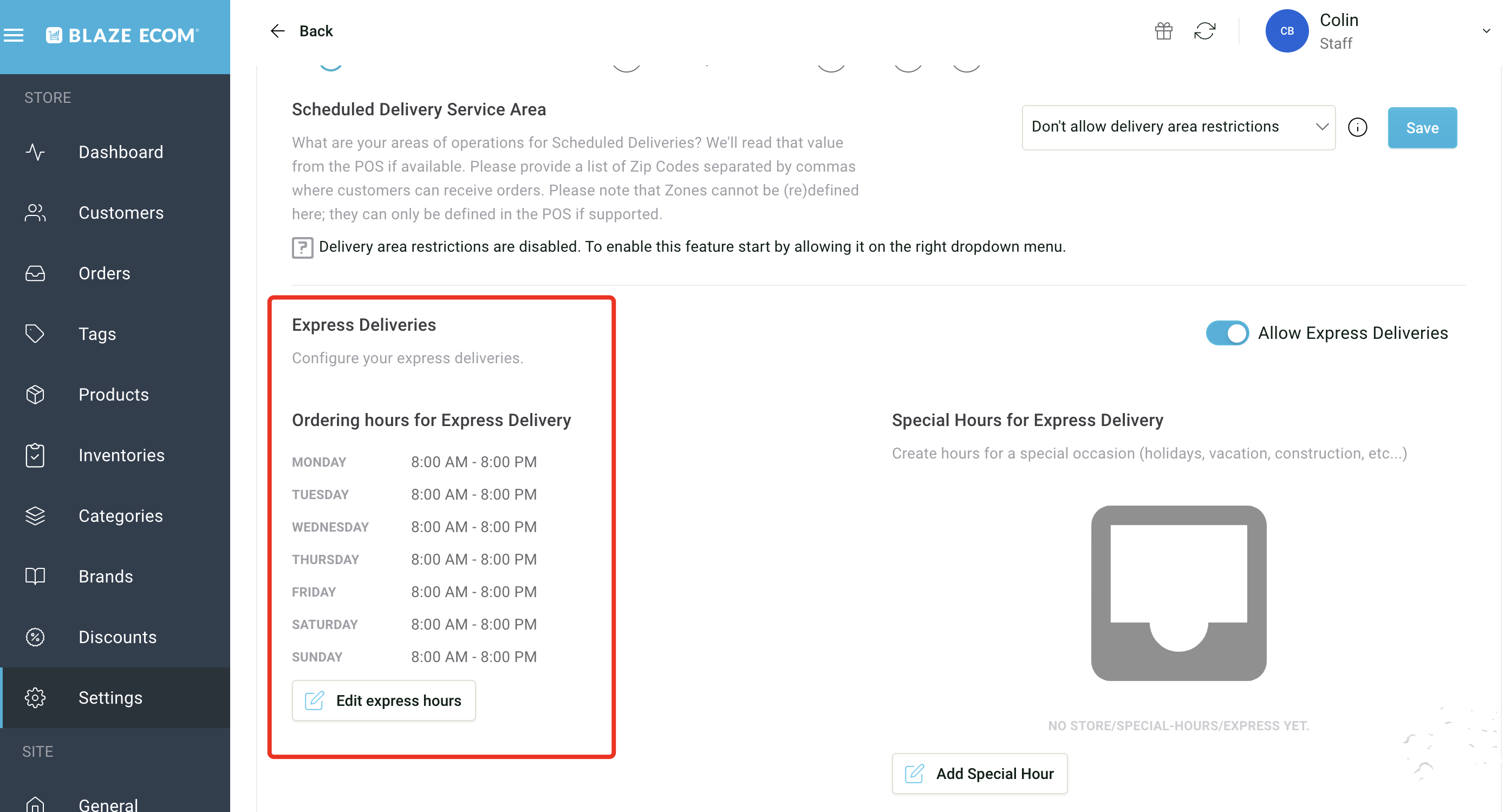Select Settings in sidebar
This screenshot has width=1511, height=812.
[116, 698]
